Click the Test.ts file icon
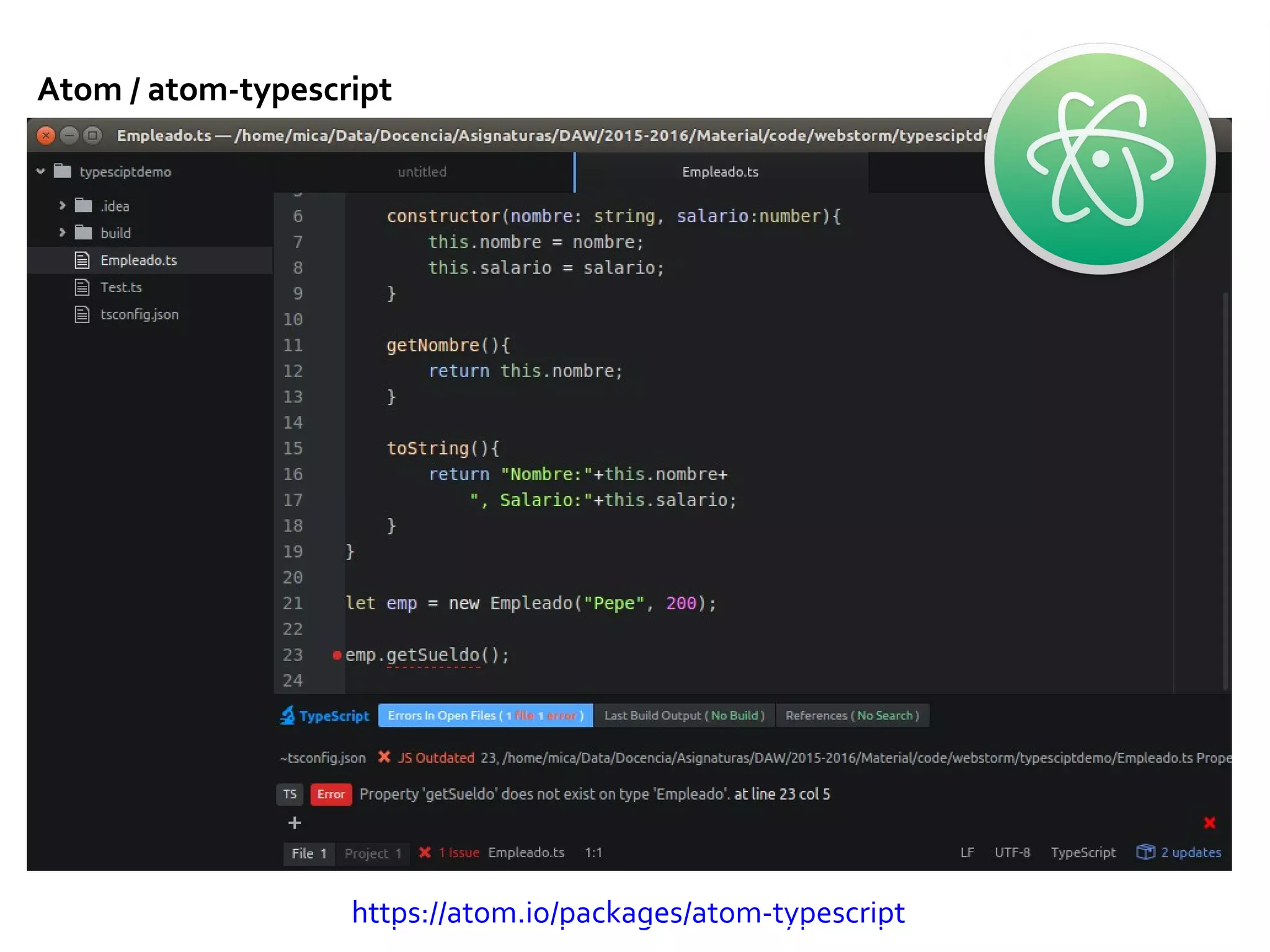The image size is (1270, 952). [x=82, y=287]
